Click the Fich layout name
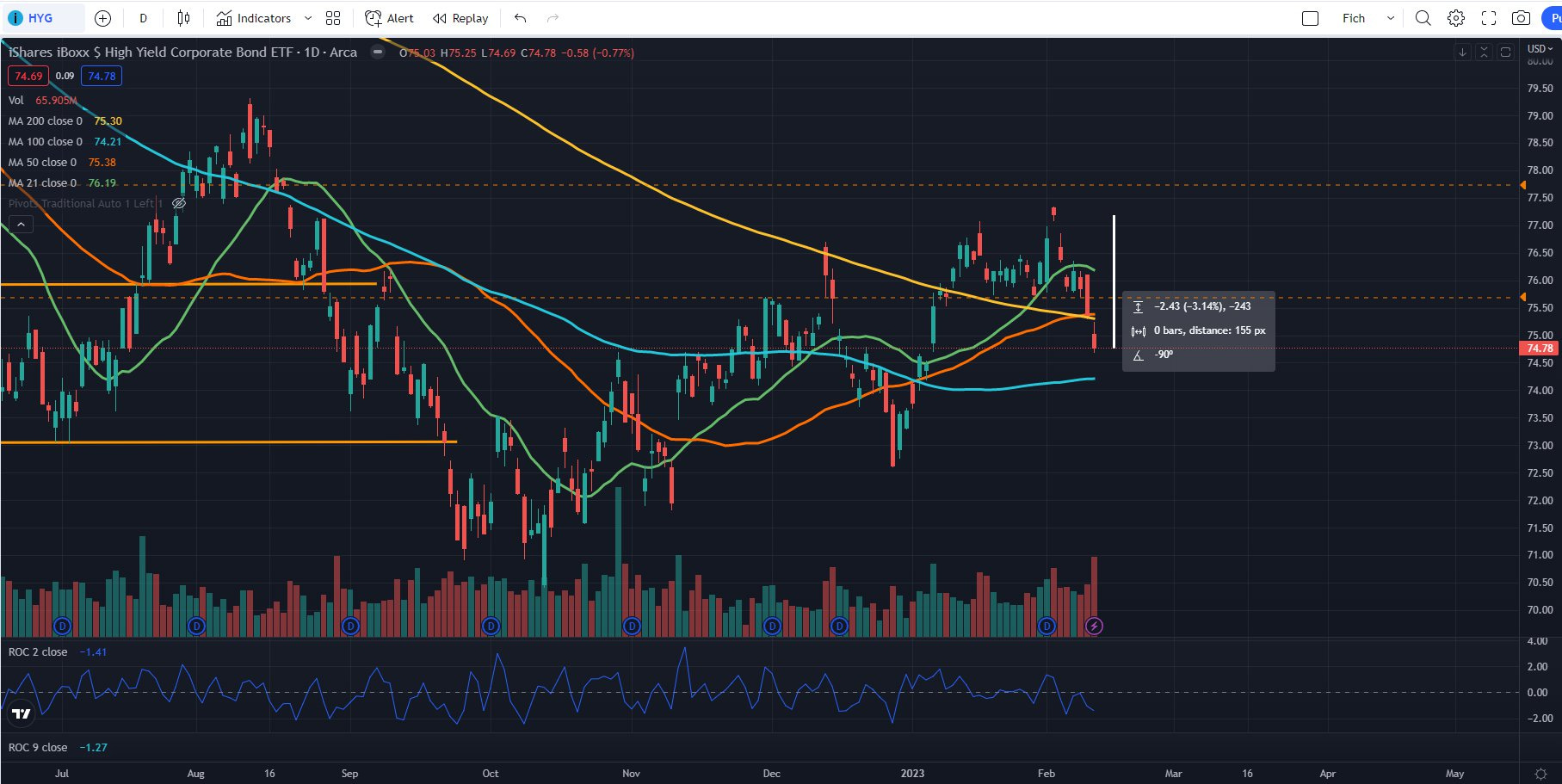 click(x=1354, y=18)
